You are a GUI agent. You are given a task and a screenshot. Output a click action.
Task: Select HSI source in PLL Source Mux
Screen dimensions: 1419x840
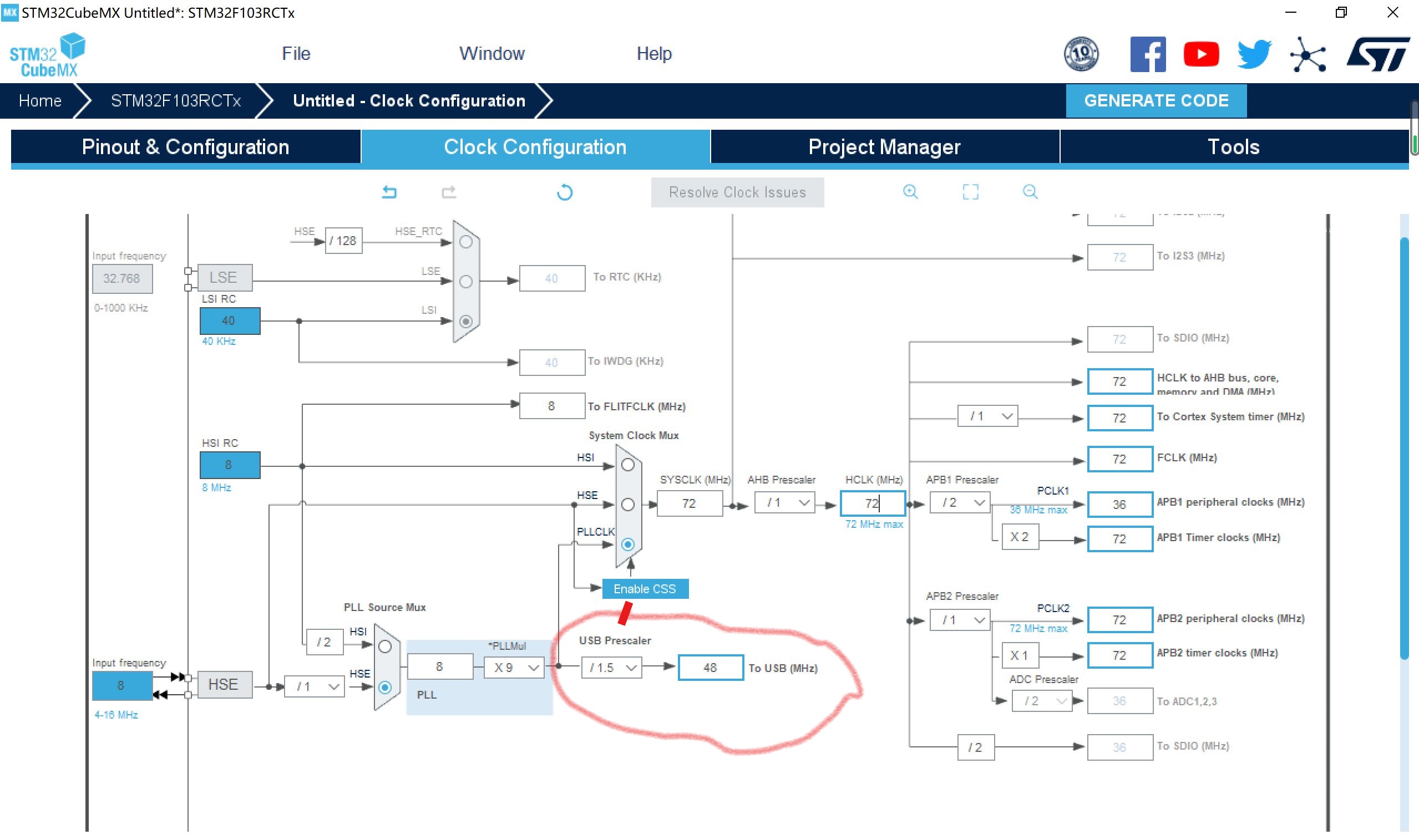point(385,646)
